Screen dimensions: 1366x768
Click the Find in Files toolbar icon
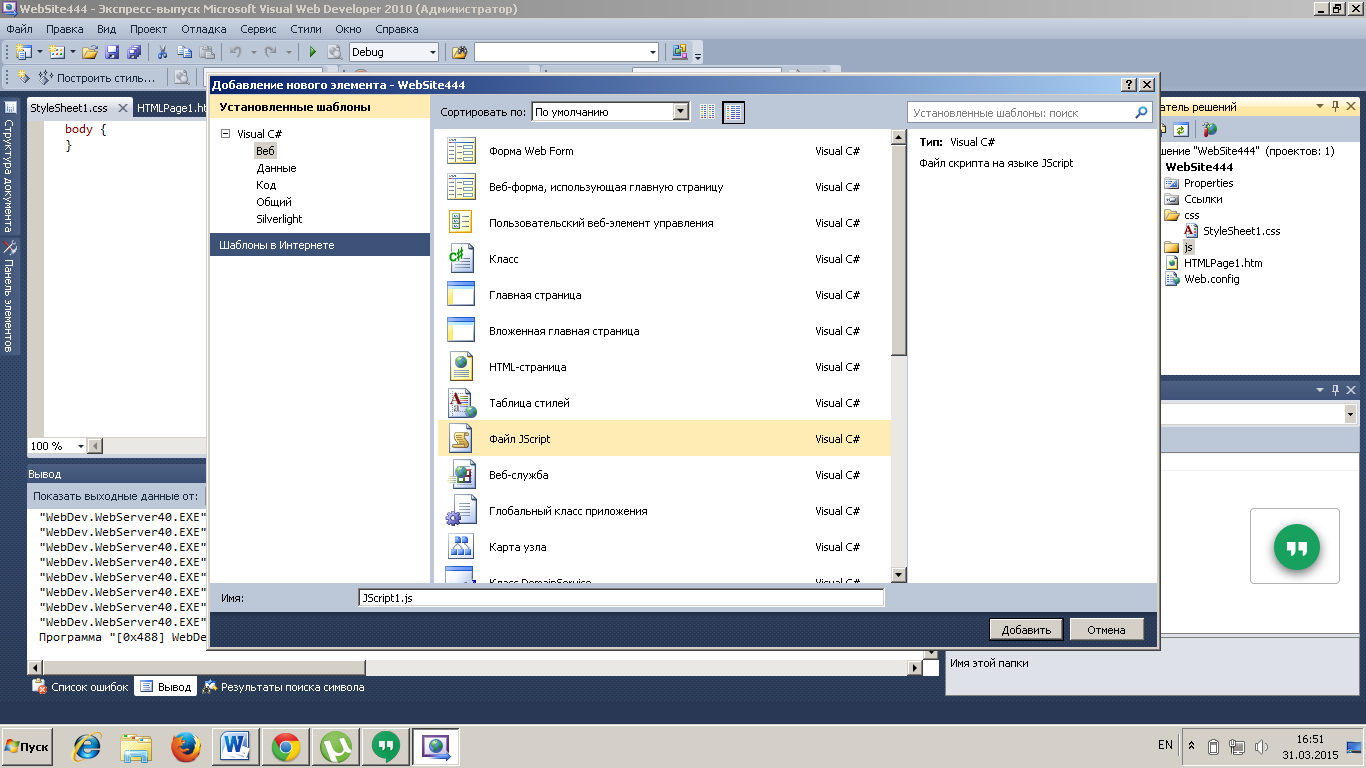click(459, 52)
